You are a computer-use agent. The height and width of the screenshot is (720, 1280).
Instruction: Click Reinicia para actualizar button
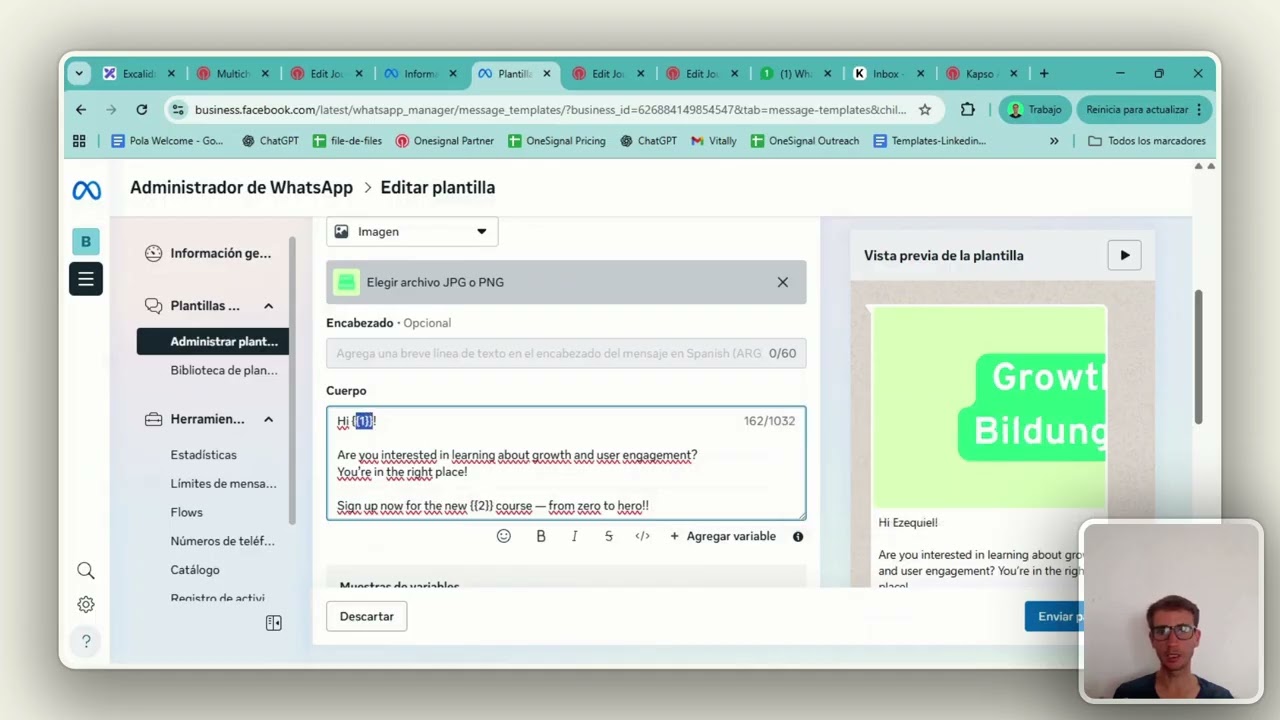[x=1145, y=109]
